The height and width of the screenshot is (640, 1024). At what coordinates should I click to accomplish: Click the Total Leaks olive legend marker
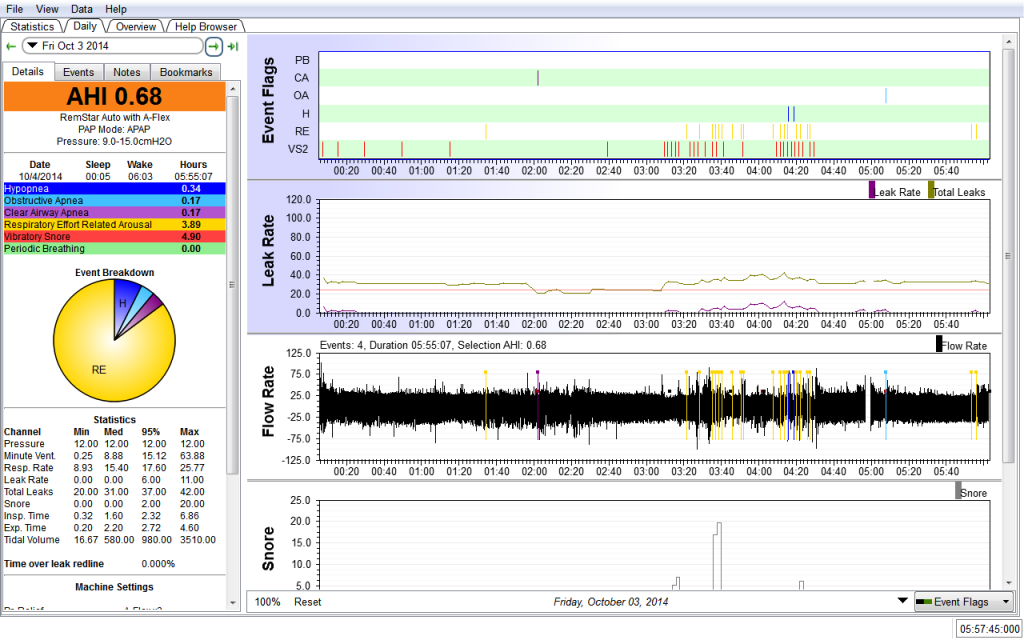932,189
